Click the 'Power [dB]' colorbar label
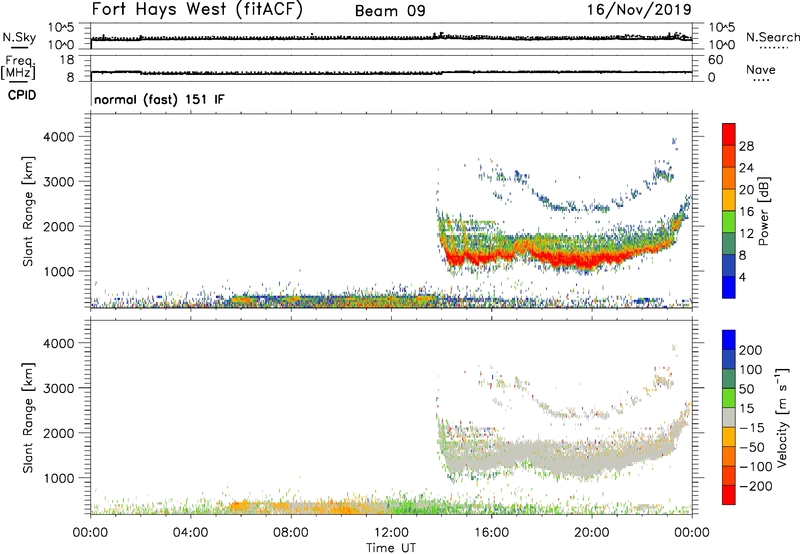 [763, 211]
